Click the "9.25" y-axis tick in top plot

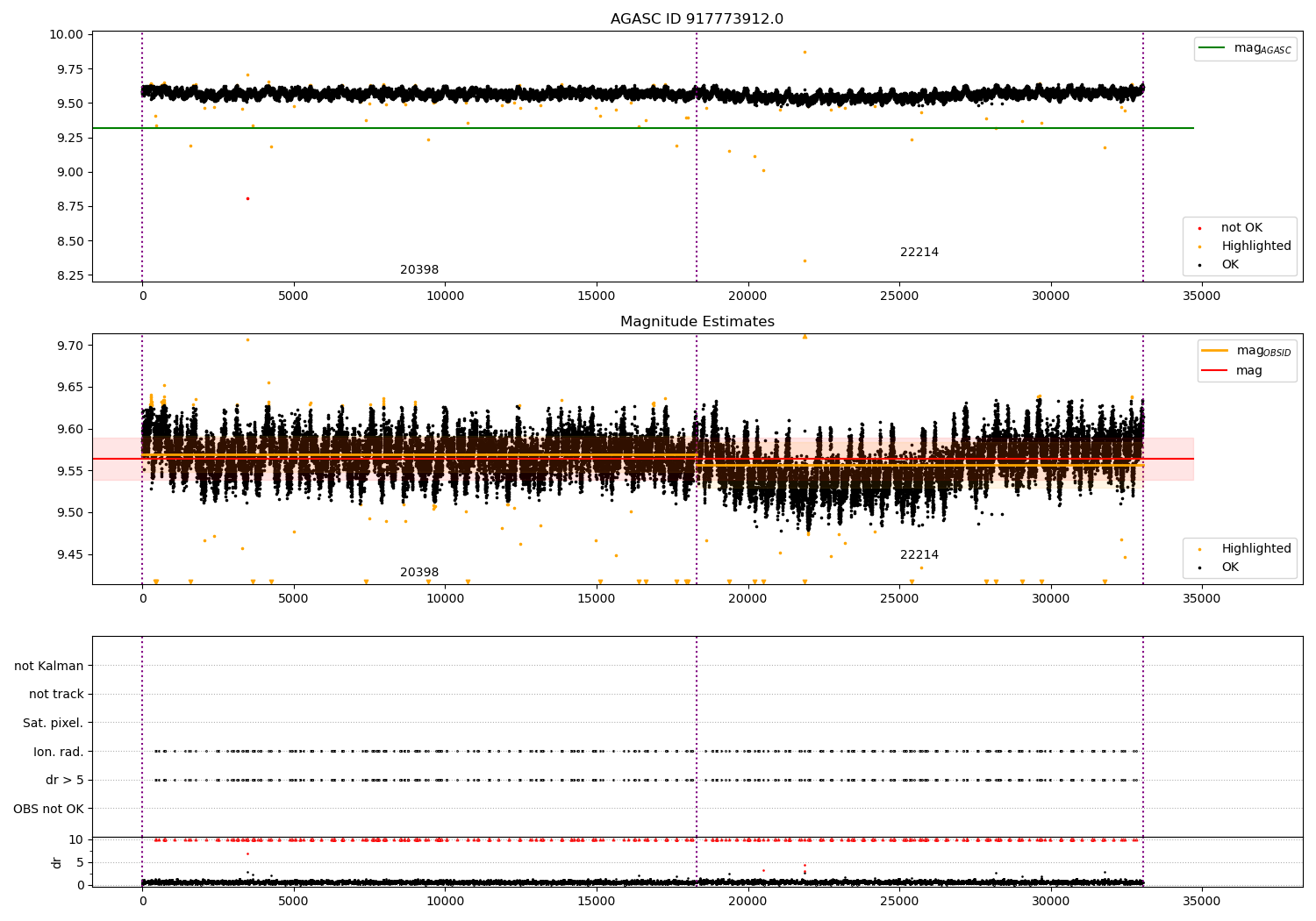click(71, 138)
